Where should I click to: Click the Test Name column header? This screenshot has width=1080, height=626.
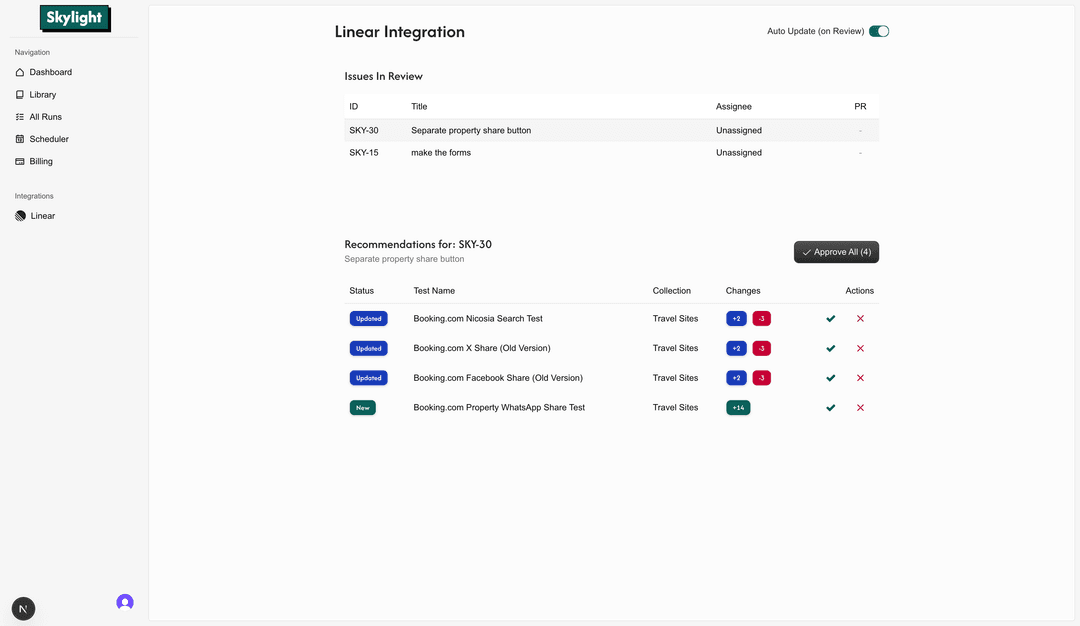pos(434,291)
